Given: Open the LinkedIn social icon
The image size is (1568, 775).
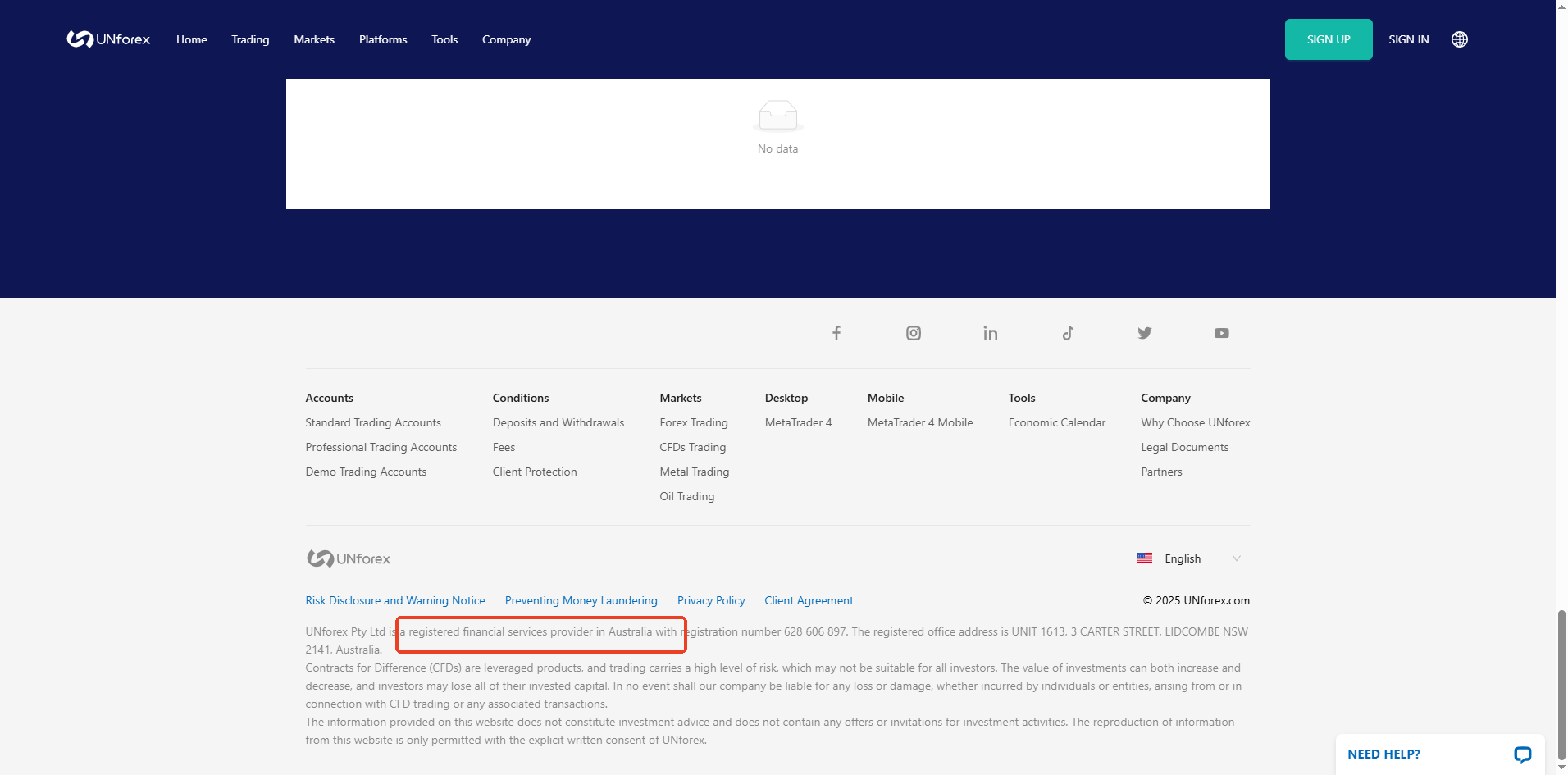Looking at the screenshot, I should (990, 333).
